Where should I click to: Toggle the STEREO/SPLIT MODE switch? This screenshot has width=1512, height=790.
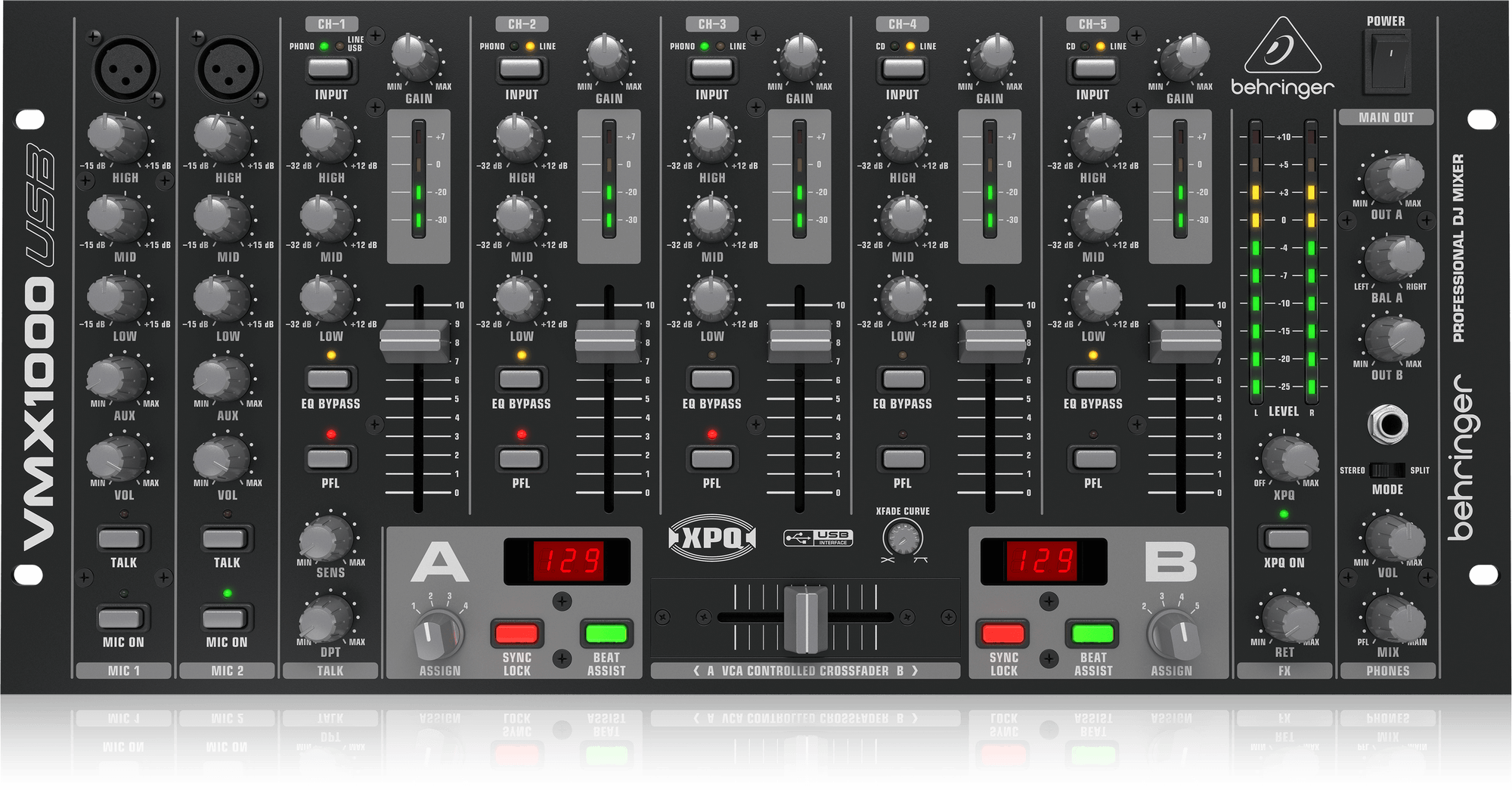[x=1387, y=470]
